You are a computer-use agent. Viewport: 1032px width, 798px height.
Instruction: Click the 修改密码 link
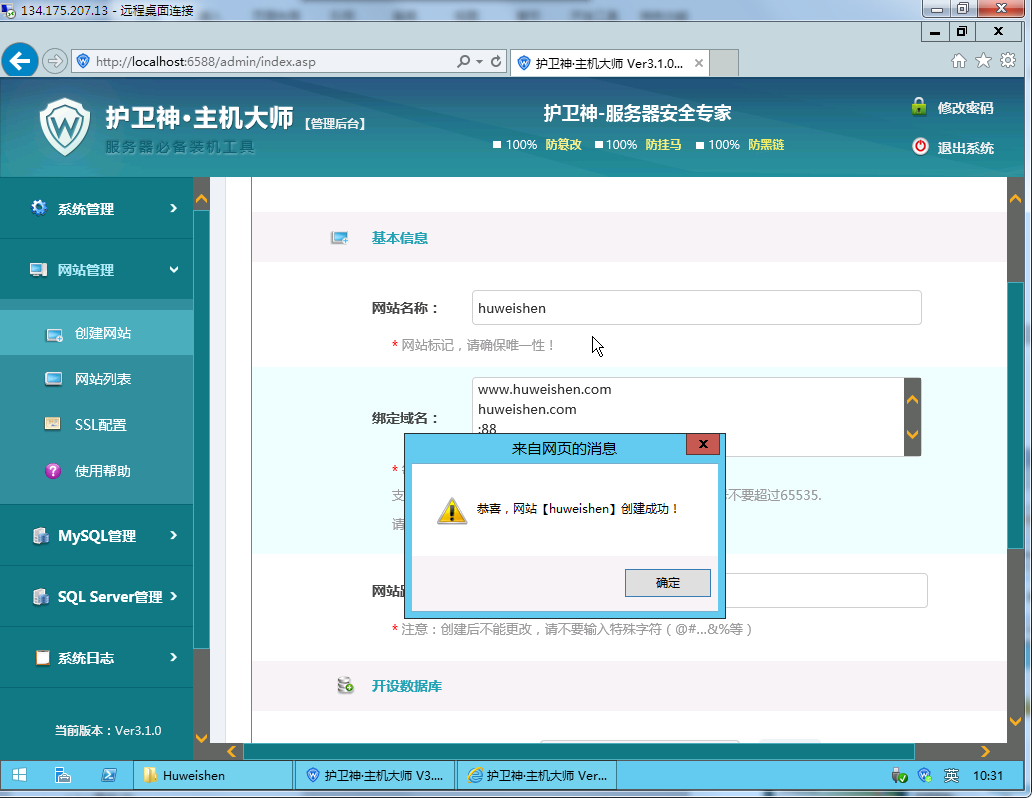(x=965, y=107)
